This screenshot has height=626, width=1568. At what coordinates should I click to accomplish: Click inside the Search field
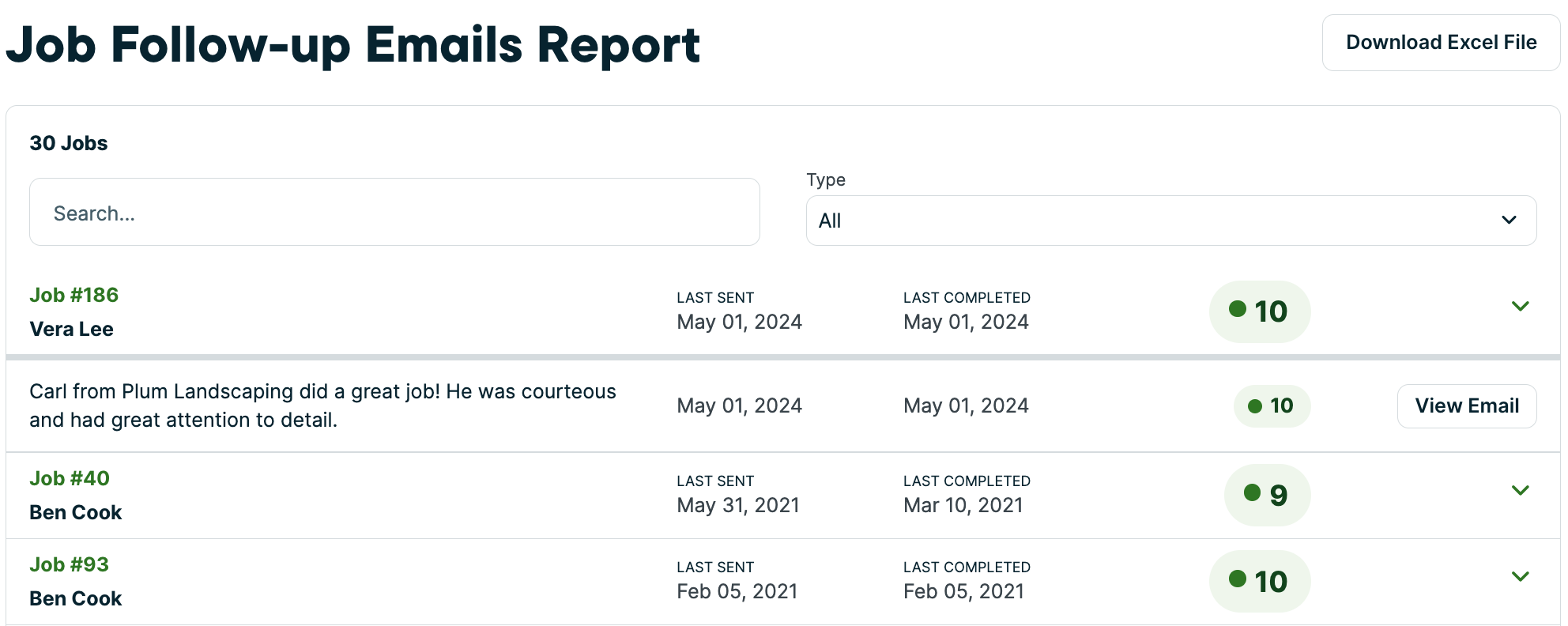[394, 212]
